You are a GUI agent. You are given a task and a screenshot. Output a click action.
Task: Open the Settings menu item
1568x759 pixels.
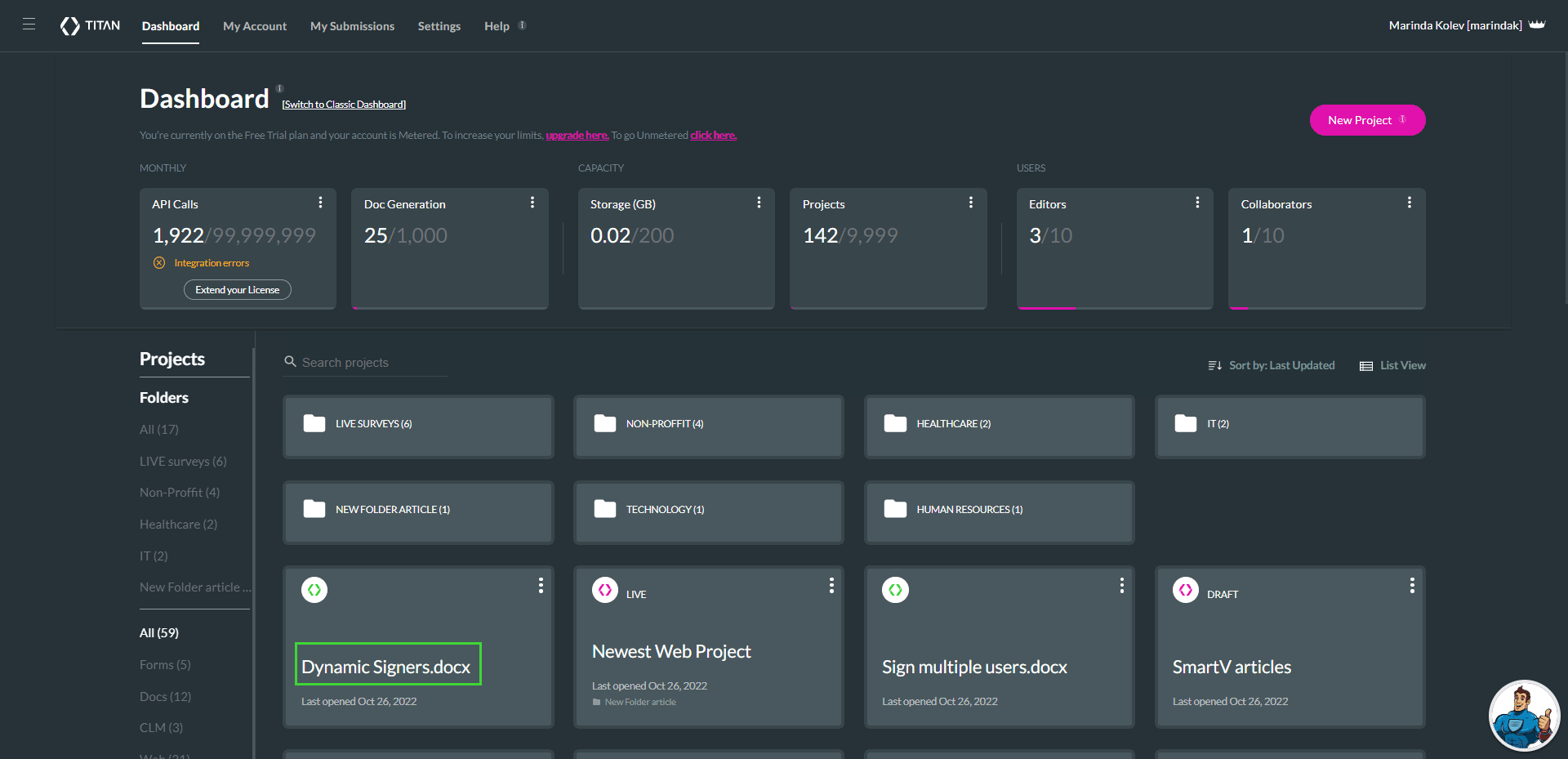(x=439, y=25)
